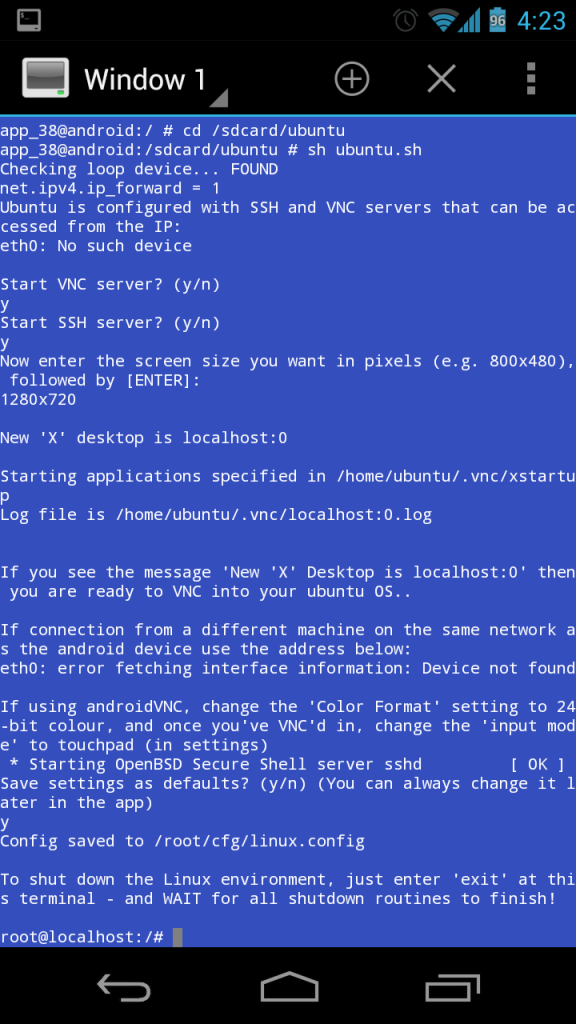Close the current terminal window with the X icon
The image size is (576, 1024).
click(441, 79)
